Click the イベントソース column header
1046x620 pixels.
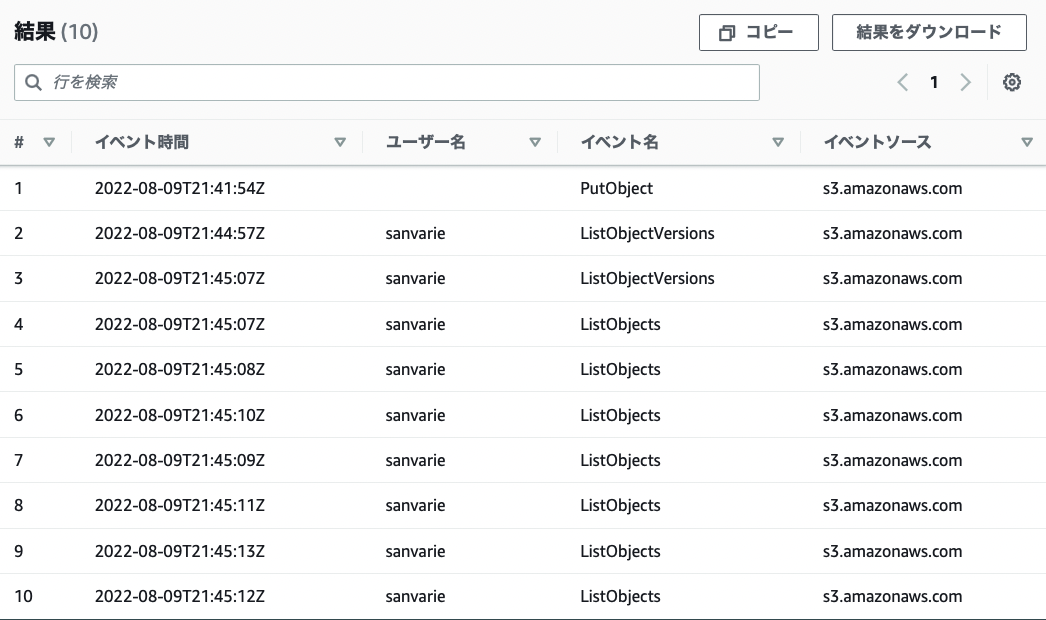click(877, 142)
